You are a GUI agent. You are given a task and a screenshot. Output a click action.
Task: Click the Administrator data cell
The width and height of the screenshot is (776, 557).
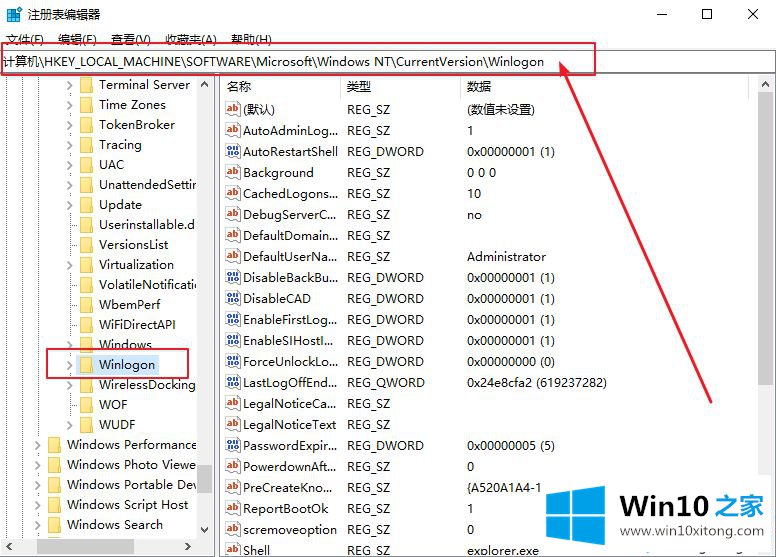tap(506, 256)
